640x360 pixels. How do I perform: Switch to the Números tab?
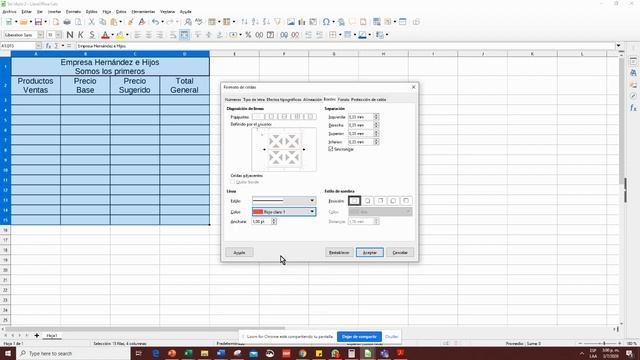tap(233, 100)
